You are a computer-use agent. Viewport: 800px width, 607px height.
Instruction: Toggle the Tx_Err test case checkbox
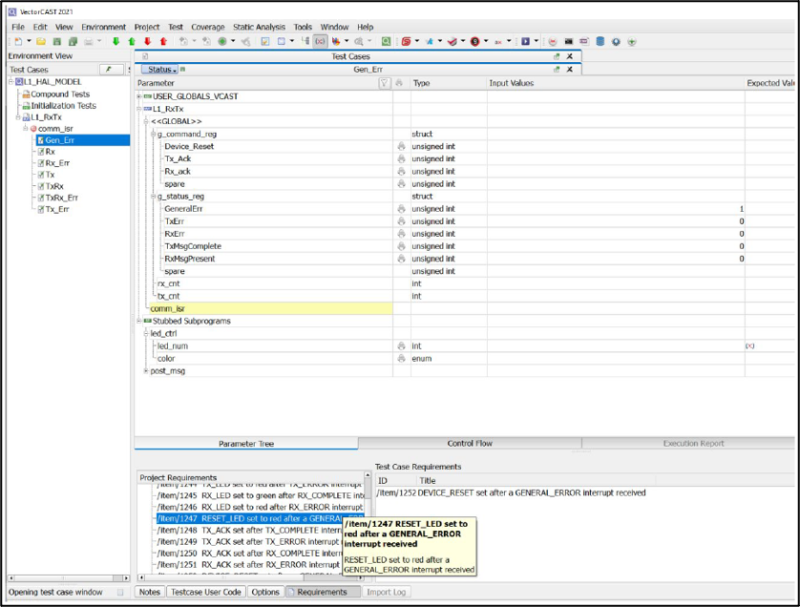[x=41, y=209]
